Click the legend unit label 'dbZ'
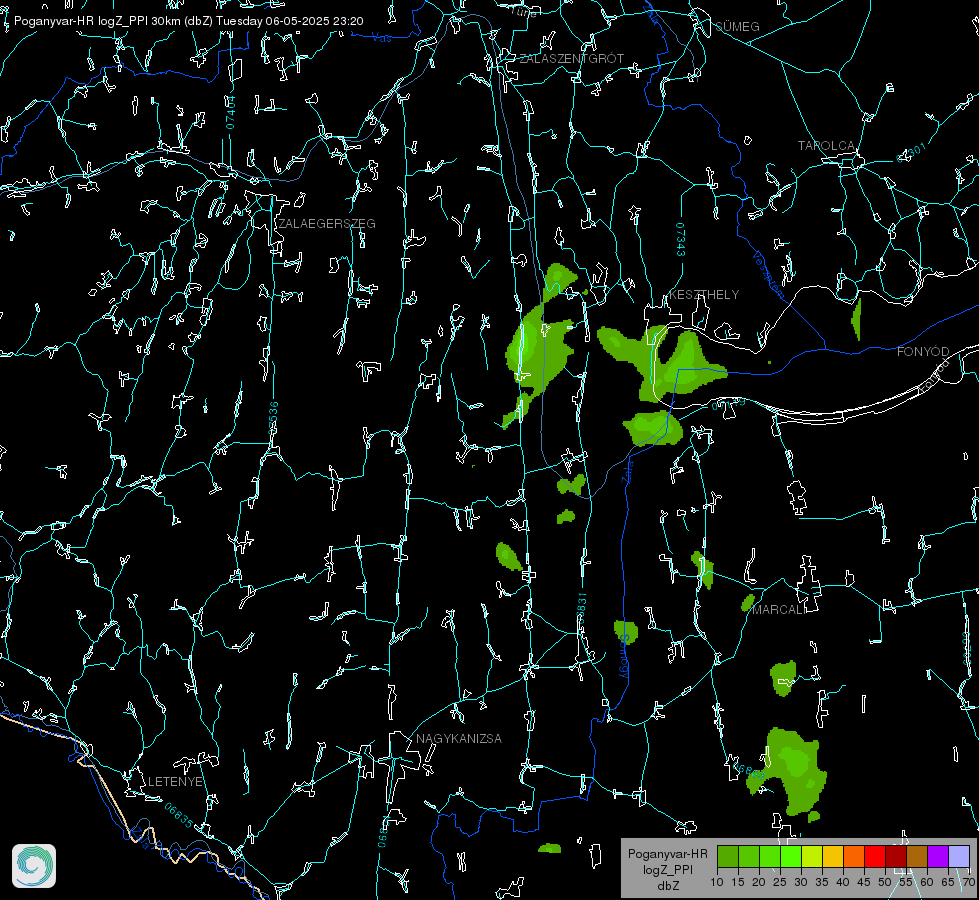The image size is (979, 900). 667,886
